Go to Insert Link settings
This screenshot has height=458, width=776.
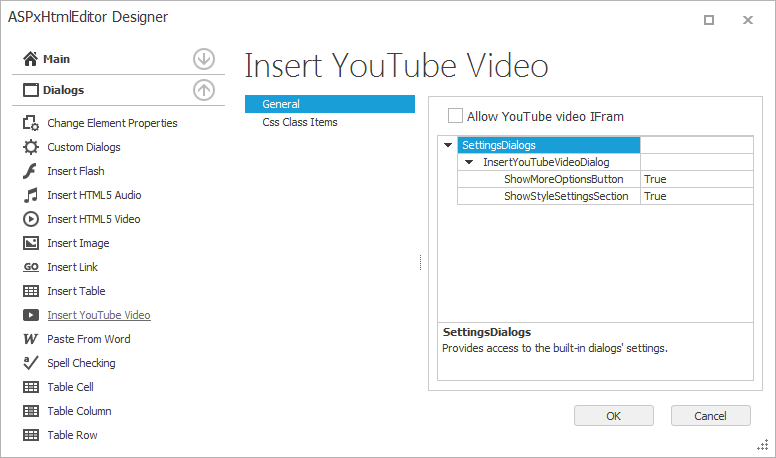click(72, 267)
